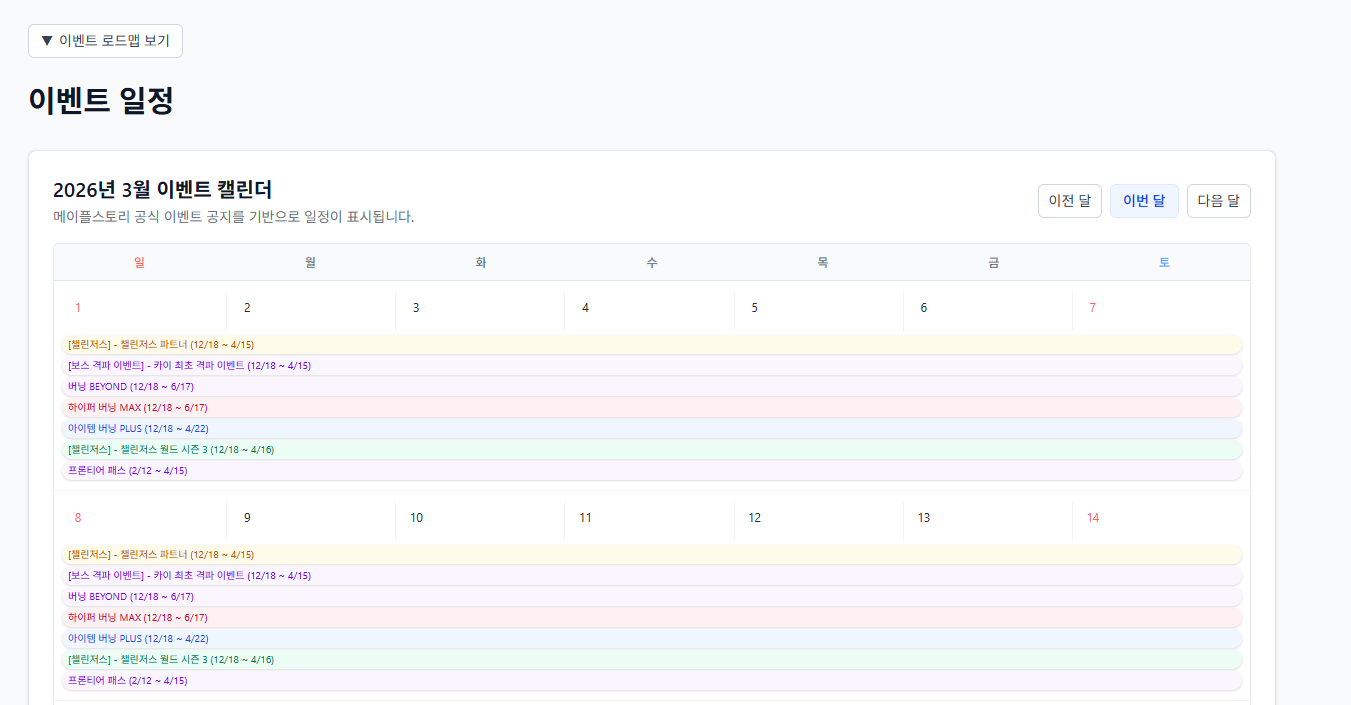Expand the 이벤트 로드맵 보기 panel
Screen dimensions: 1351x705
[104, 41]
